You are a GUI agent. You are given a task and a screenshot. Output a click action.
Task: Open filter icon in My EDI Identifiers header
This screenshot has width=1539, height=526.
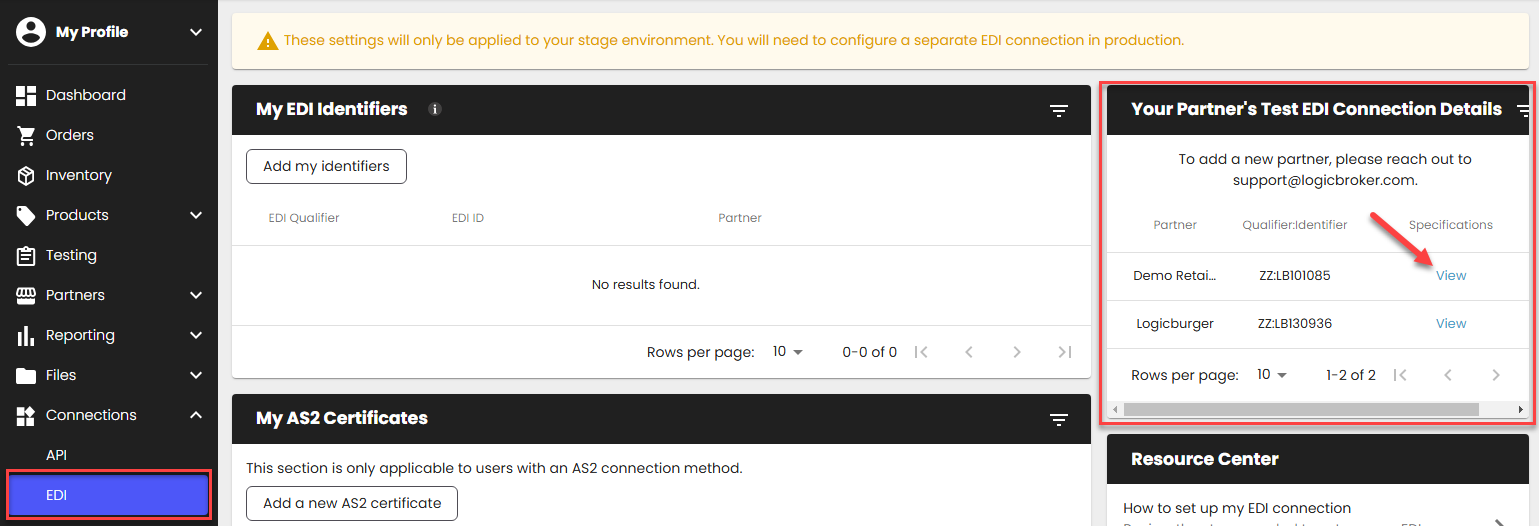[x=1060, y=110]
